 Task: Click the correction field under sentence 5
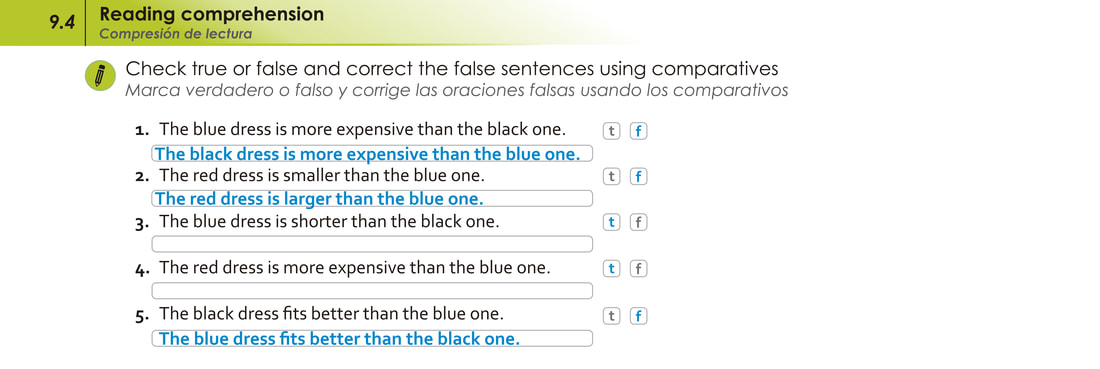[373, 338]
